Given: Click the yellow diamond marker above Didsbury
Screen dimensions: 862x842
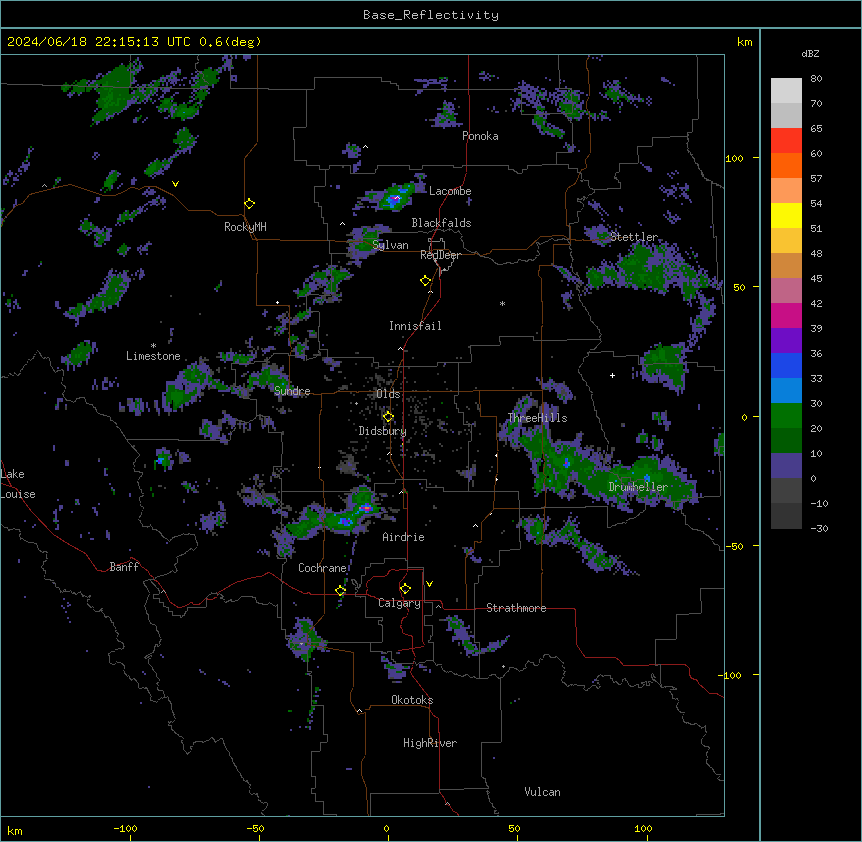Looking at the screenshot, I should coord(388,417).
